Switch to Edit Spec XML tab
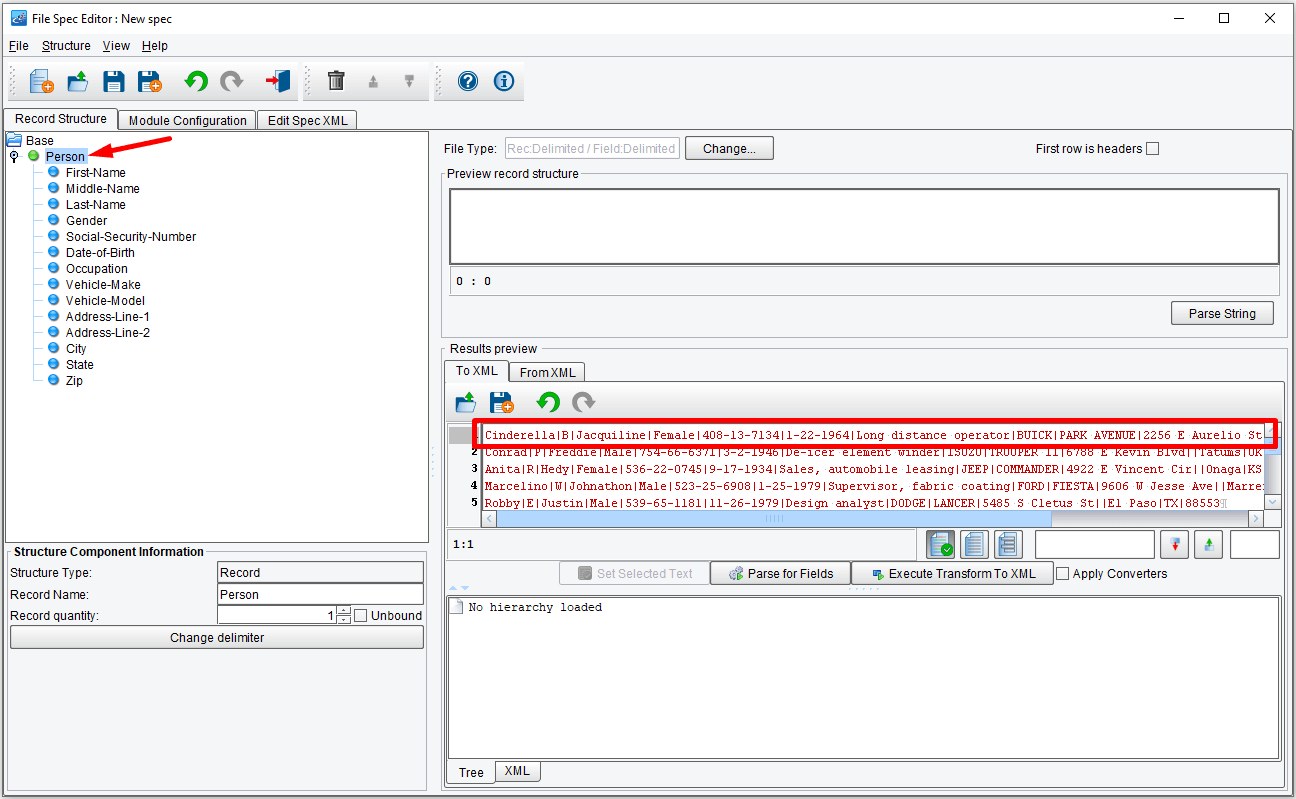 coord(307,120)
